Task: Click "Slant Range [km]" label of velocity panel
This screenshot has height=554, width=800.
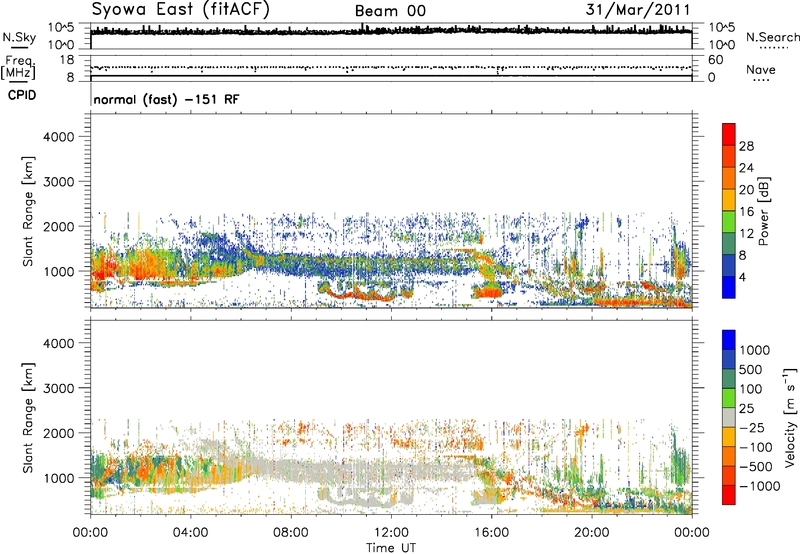Action: pos(28,418)
